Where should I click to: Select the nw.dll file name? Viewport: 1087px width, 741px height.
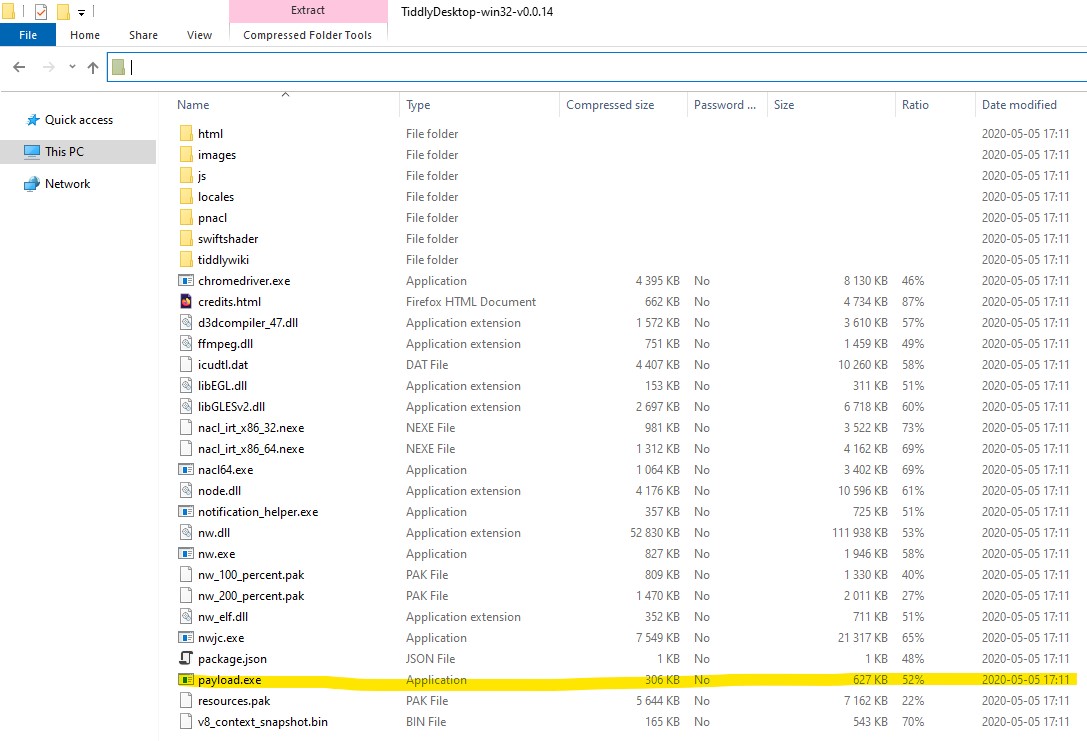(x=214, y=532)
